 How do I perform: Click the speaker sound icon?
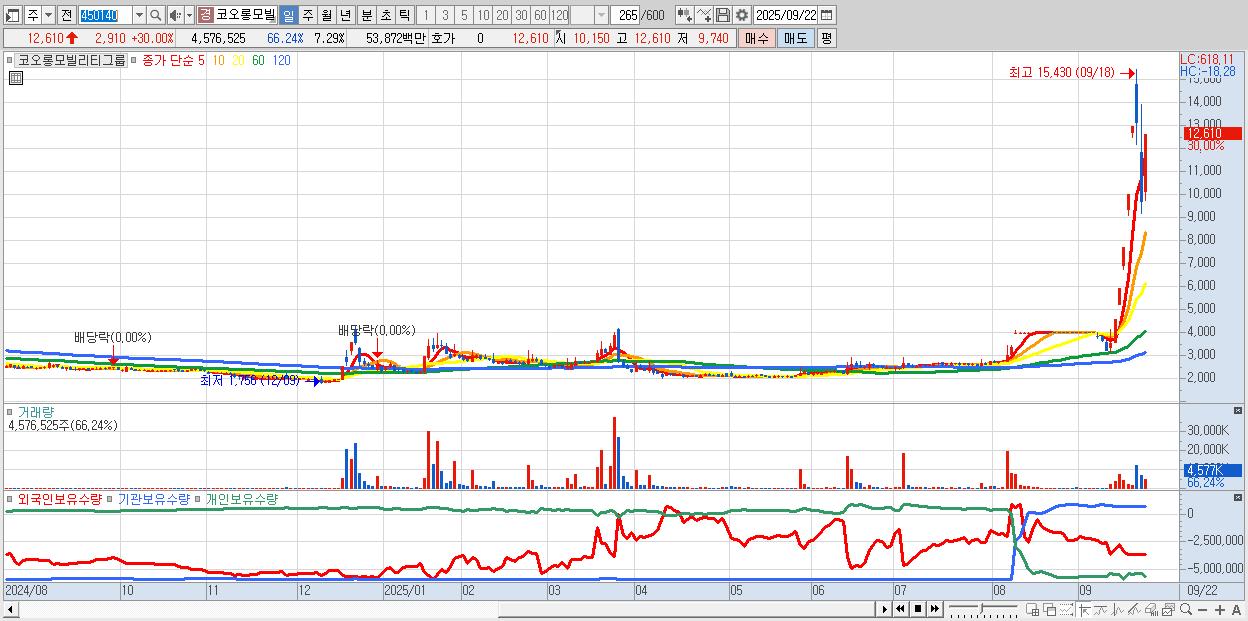[x=175, y=15]
